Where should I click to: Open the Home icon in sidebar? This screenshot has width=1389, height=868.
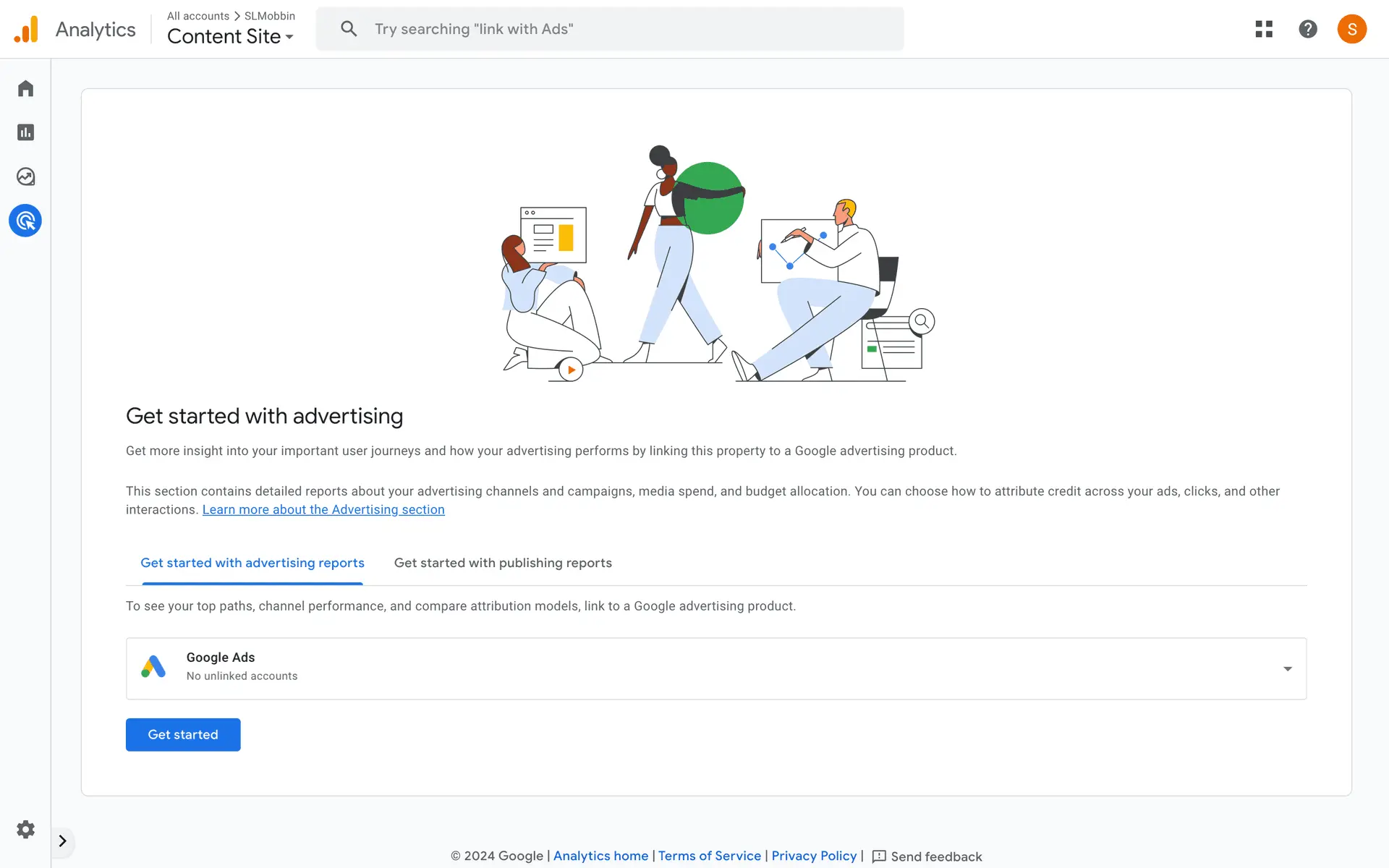(x=25, y=88)
